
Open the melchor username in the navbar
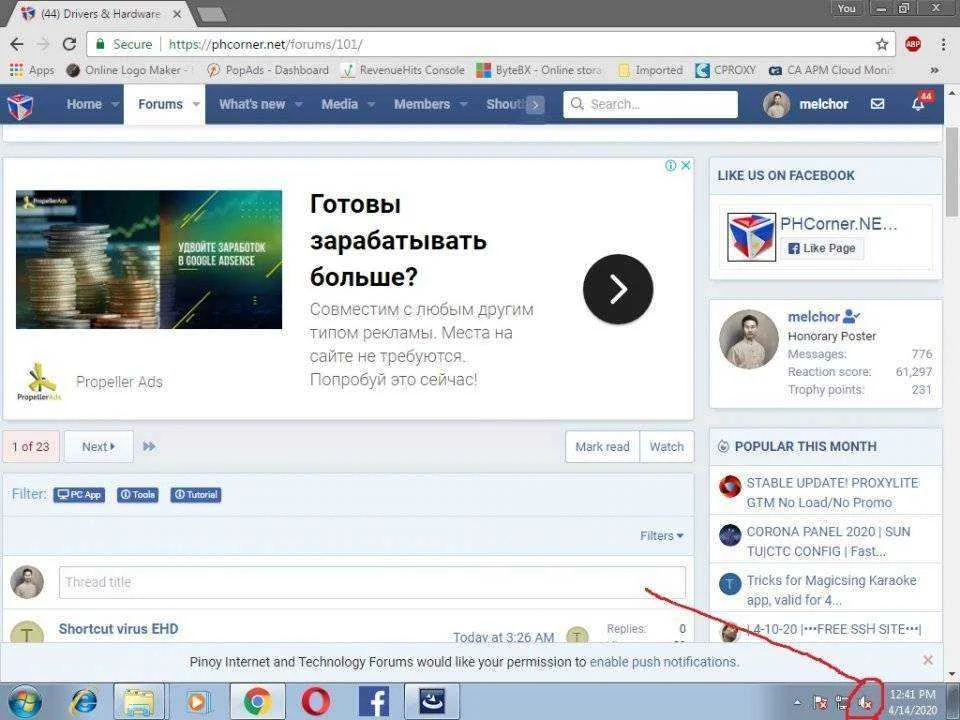[823, 104]
